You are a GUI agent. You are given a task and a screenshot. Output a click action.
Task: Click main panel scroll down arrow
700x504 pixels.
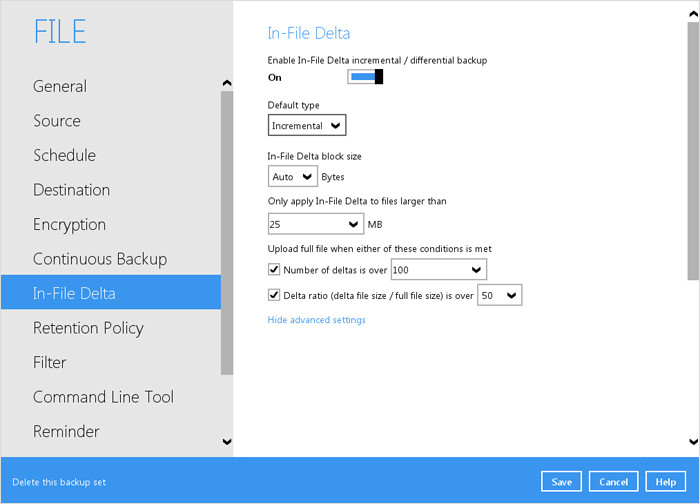693,442
